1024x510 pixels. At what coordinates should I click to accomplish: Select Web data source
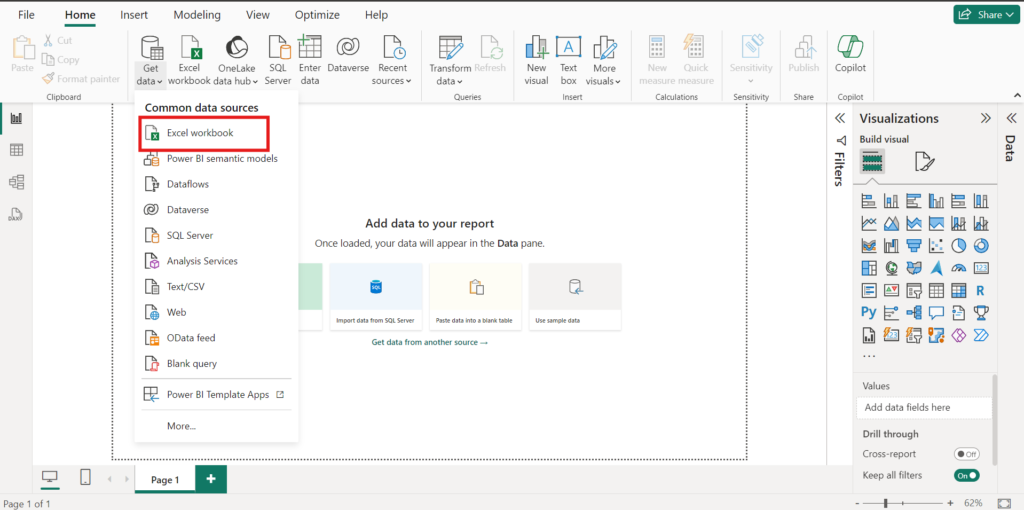(x=216, y=312)
